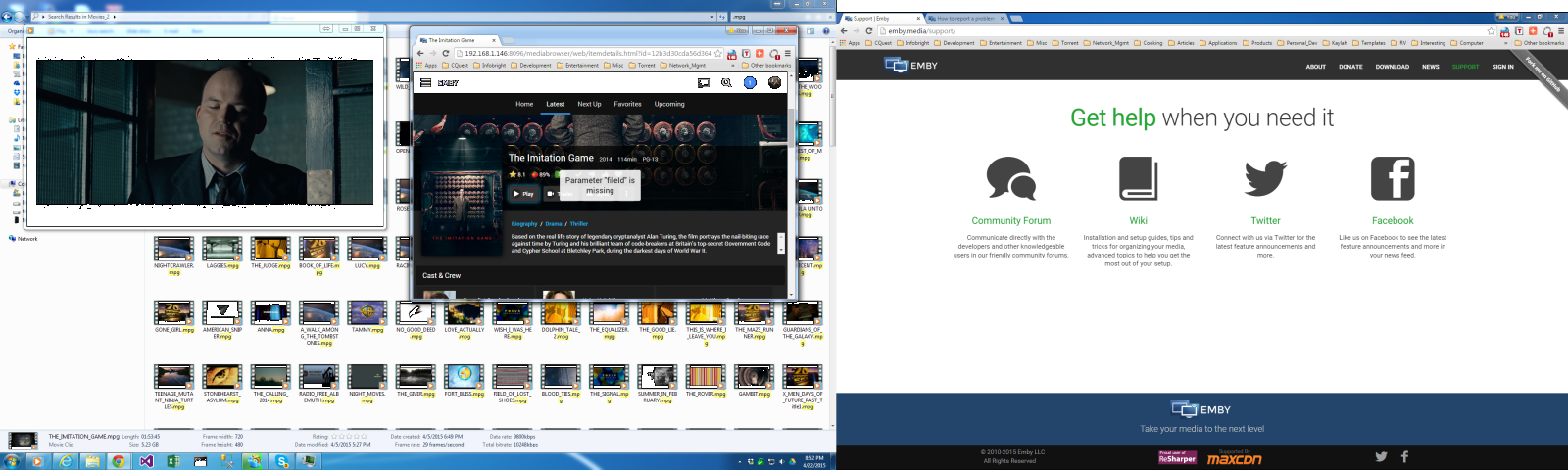Click the footer Facebook icon on Emby site

tap(1404, 456)
